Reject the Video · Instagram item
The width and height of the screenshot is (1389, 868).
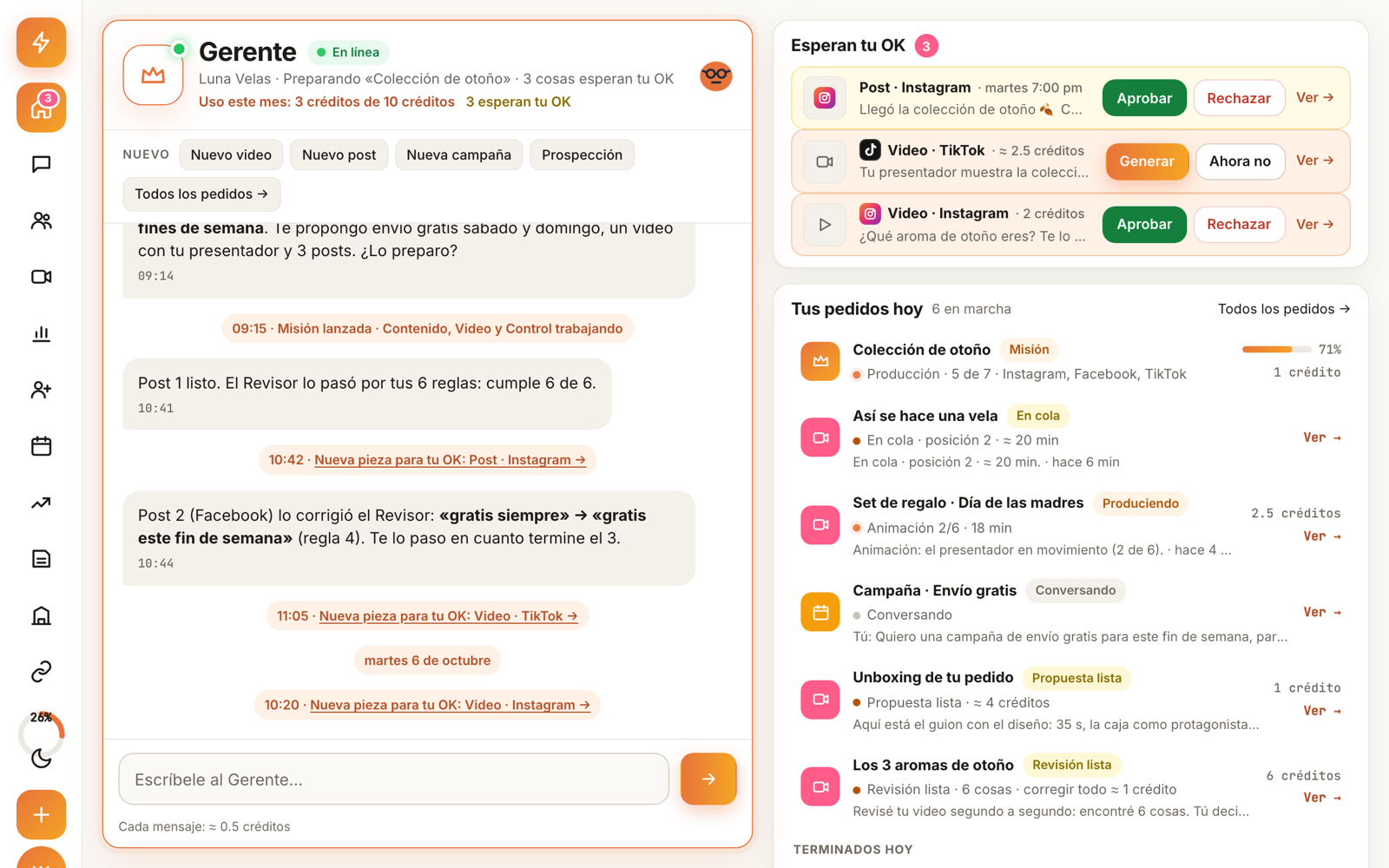click(x=1239, y=224)
